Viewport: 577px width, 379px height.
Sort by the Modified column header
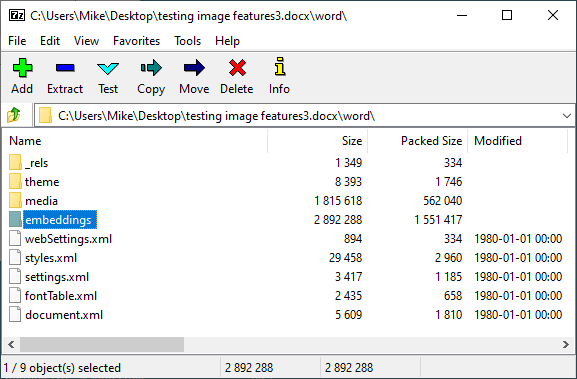(x=517, y=141)
